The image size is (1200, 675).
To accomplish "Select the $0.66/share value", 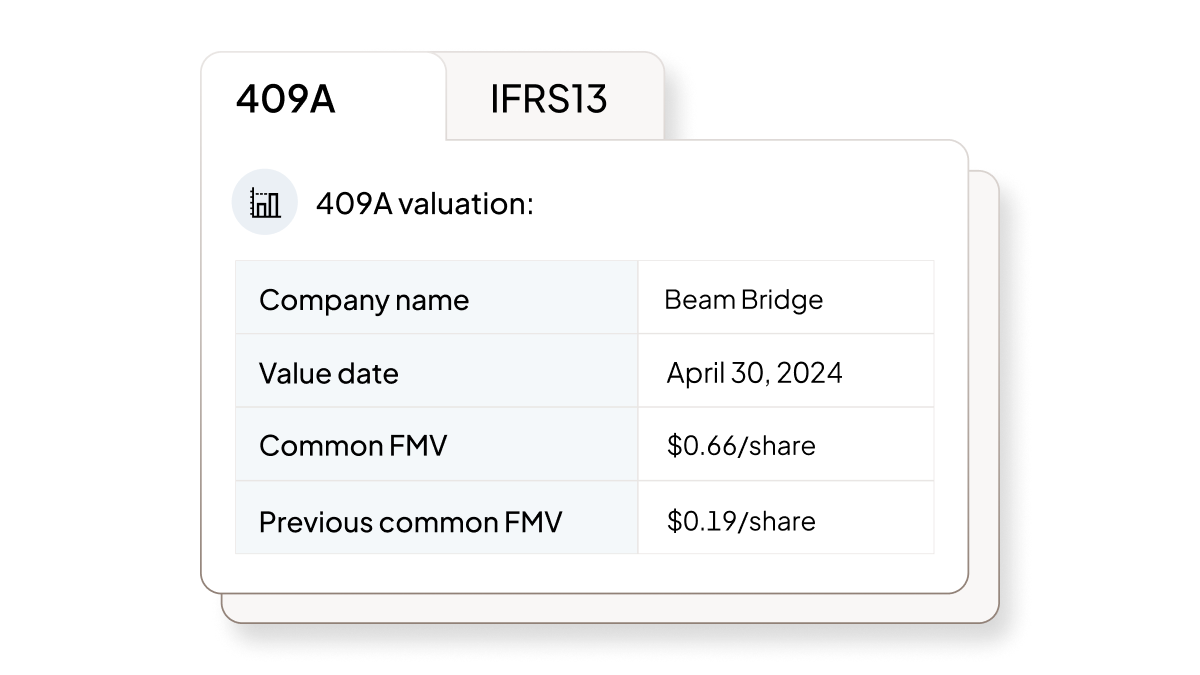I will point(739,444).
